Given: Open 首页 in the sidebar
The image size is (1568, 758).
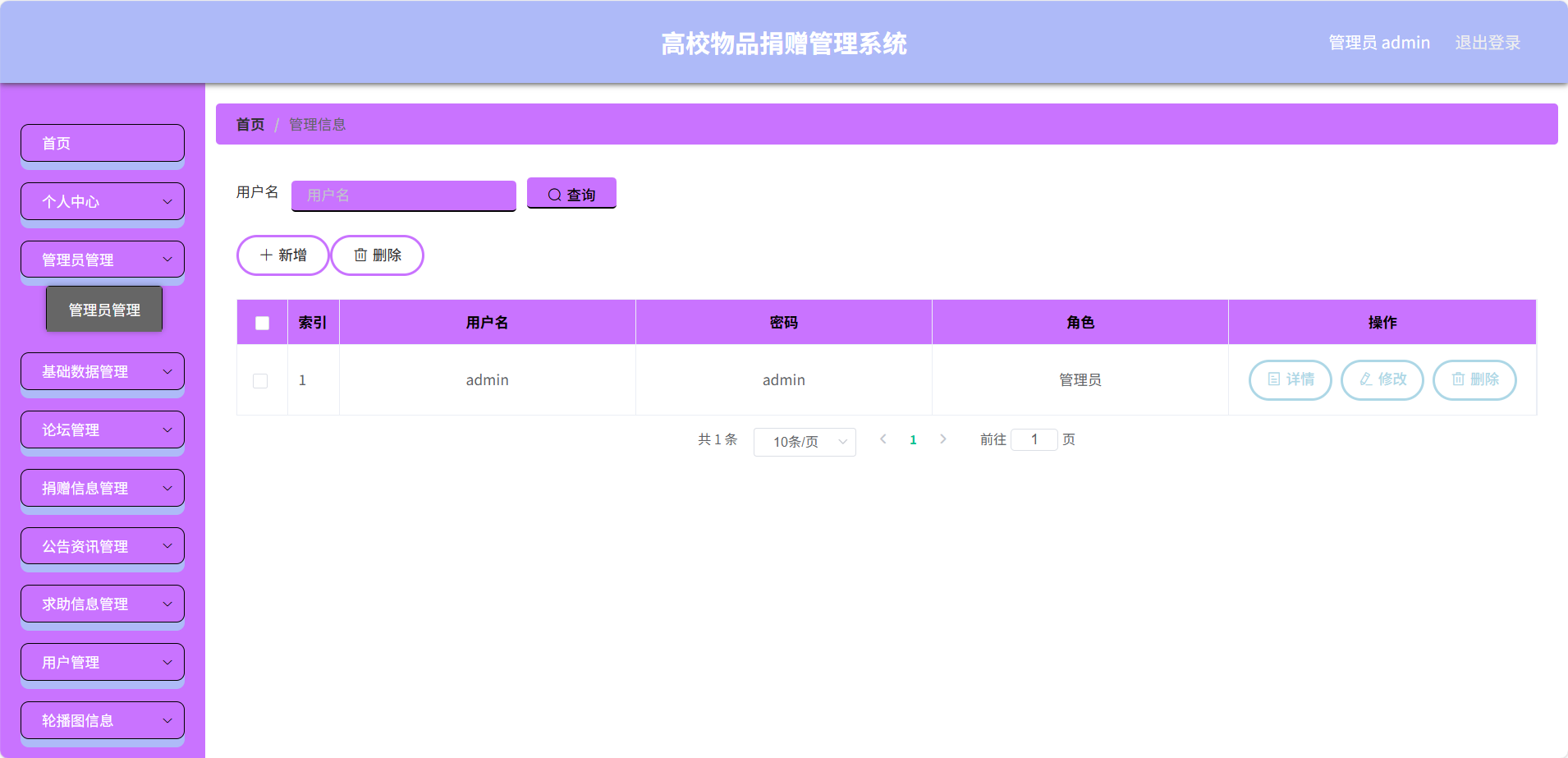Looking at the screenshot, I should 103,143.
